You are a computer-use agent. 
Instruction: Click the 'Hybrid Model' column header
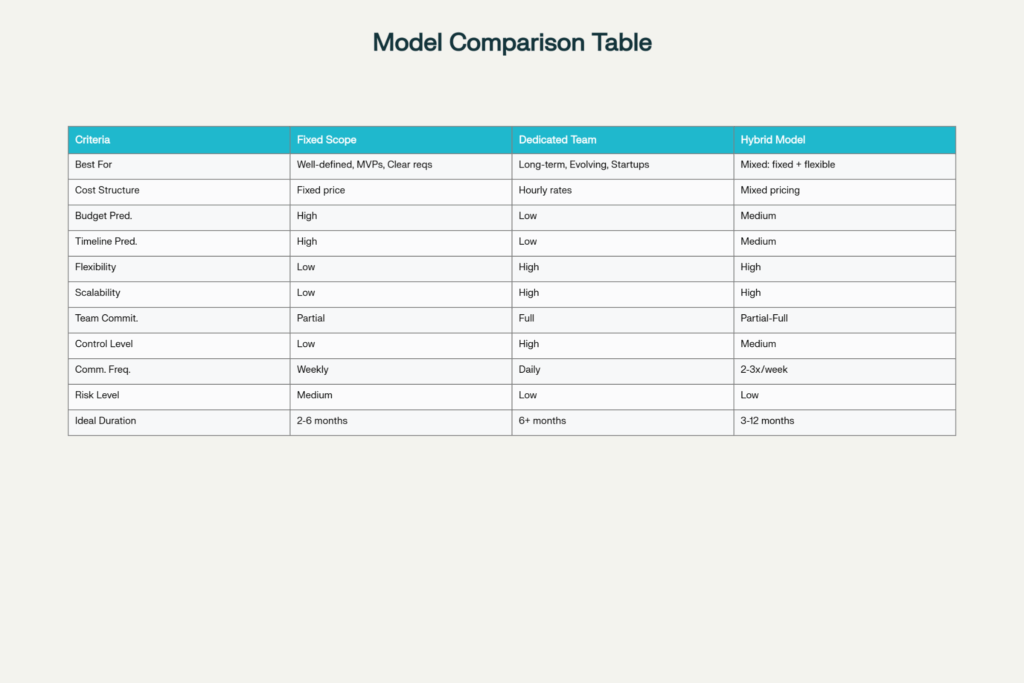(x=773, y=140)
